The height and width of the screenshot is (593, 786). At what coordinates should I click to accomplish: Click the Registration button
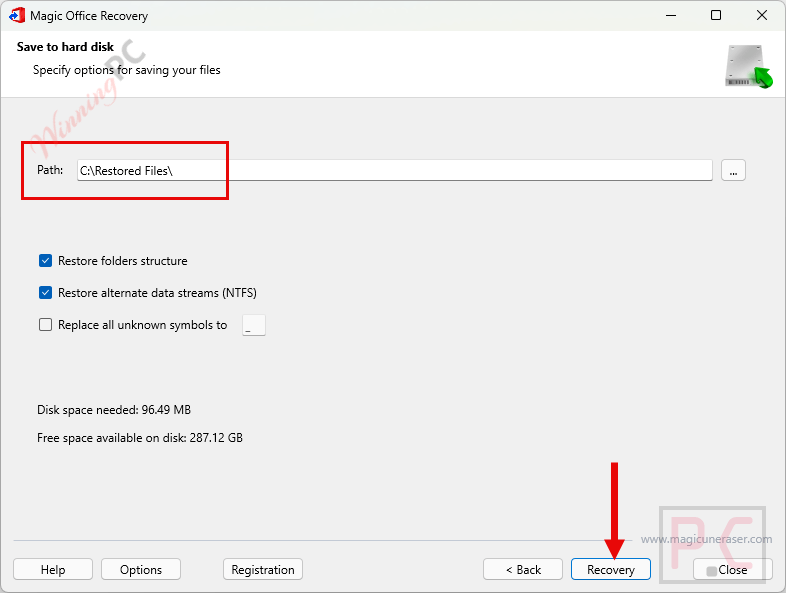263,569
